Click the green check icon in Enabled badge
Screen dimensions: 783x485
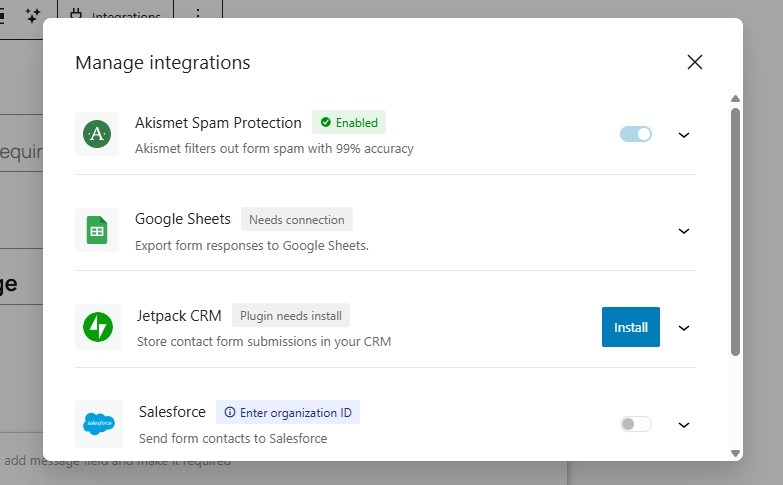(326, 122)
